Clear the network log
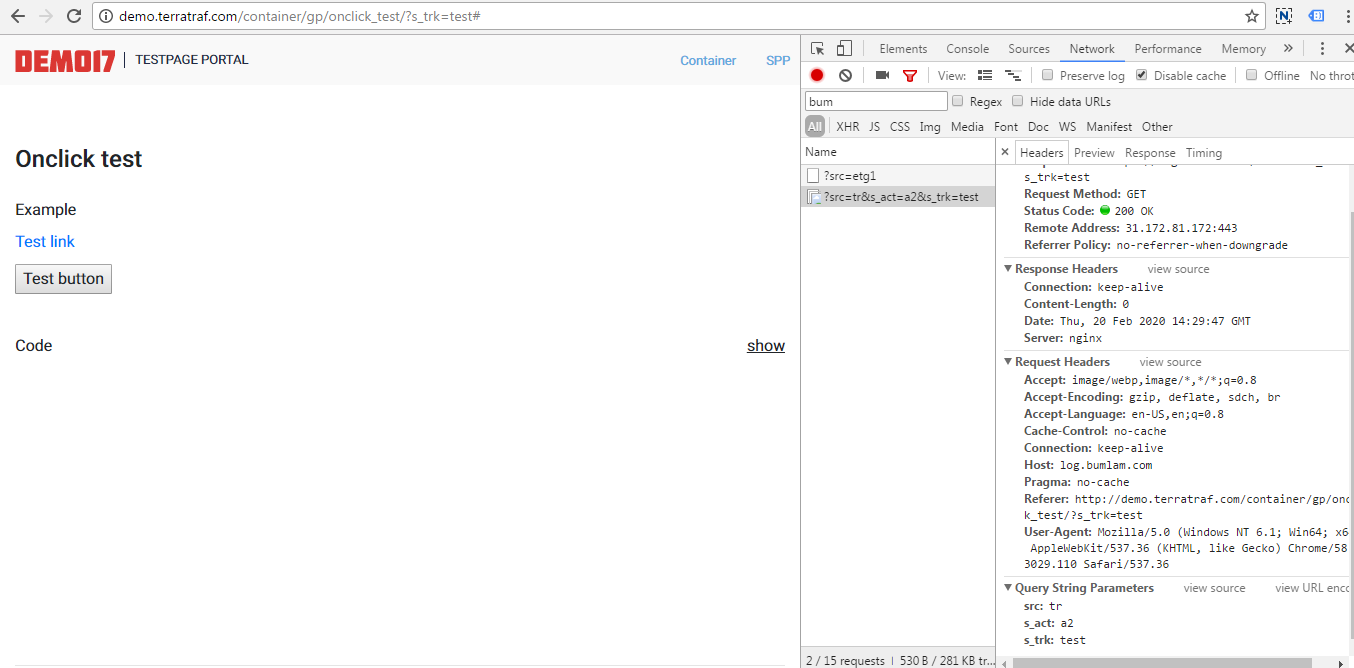 click(x=845, y=75)
